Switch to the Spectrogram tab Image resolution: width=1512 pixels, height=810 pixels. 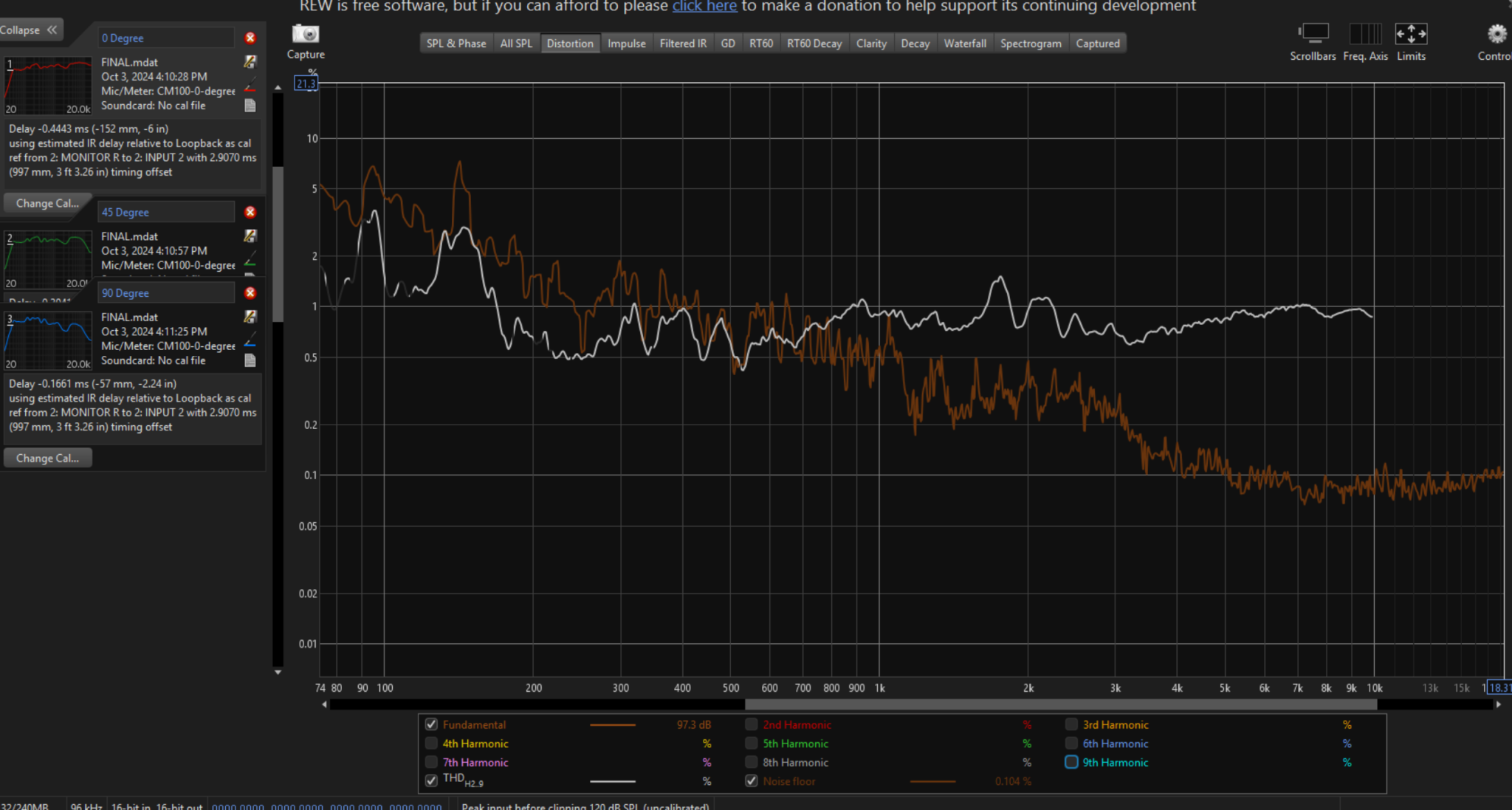click(x=1031, y=44)
